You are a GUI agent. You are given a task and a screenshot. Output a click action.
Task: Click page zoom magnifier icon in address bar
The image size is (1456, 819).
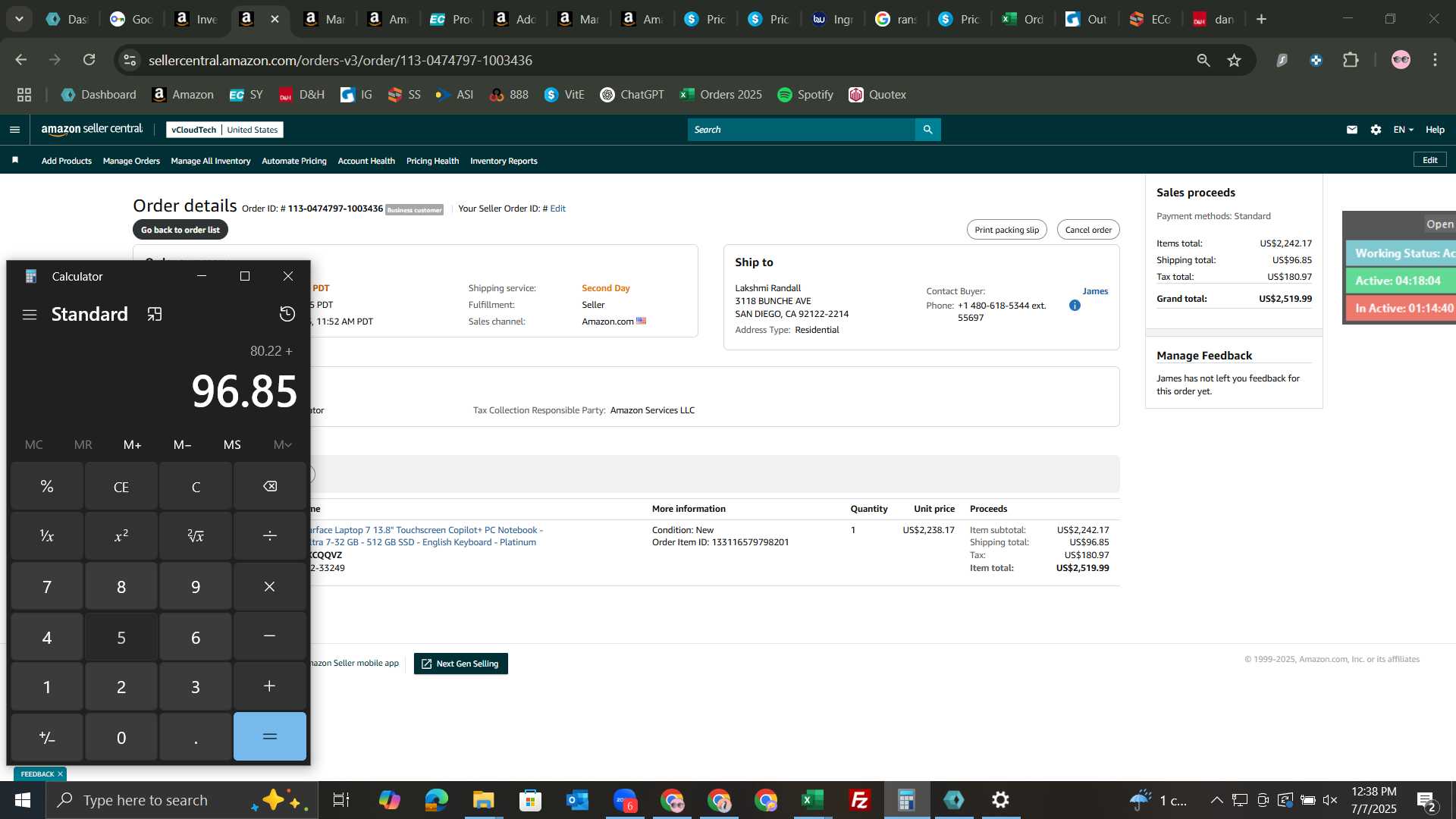(x=1203, y=60)
